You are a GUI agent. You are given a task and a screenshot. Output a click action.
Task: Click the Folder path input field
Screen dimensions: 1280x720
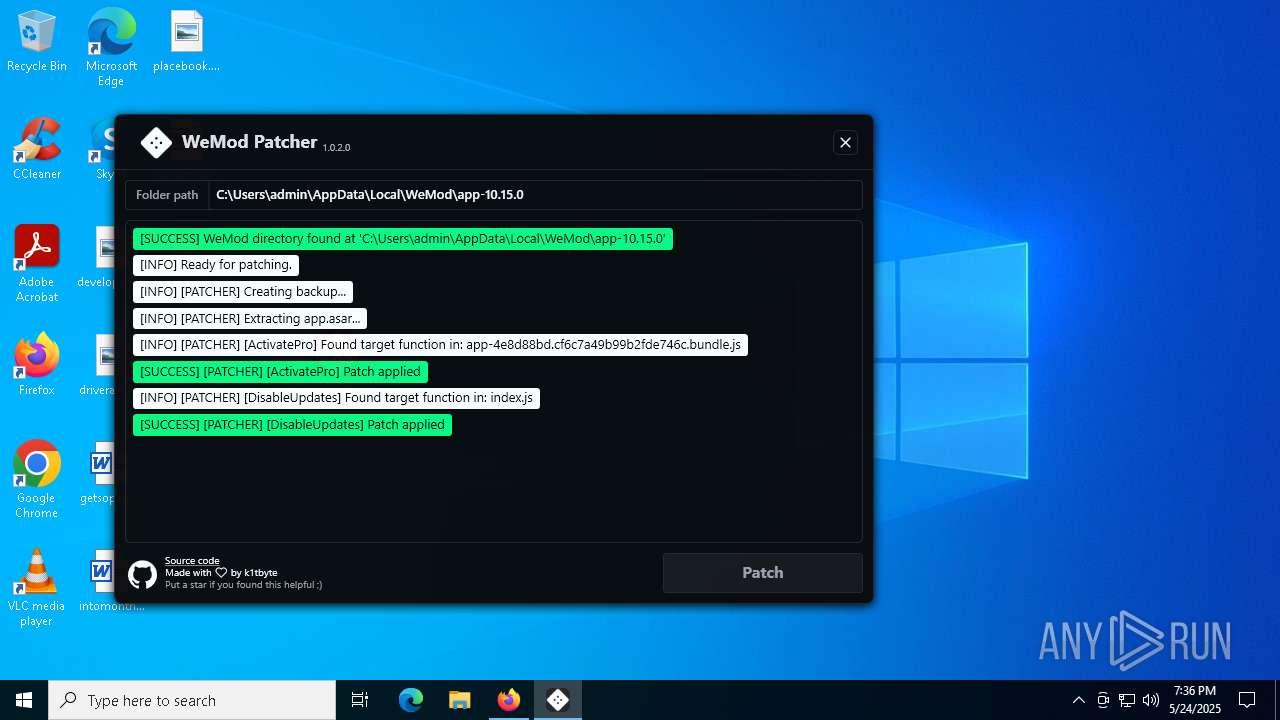tap(535, 195)
